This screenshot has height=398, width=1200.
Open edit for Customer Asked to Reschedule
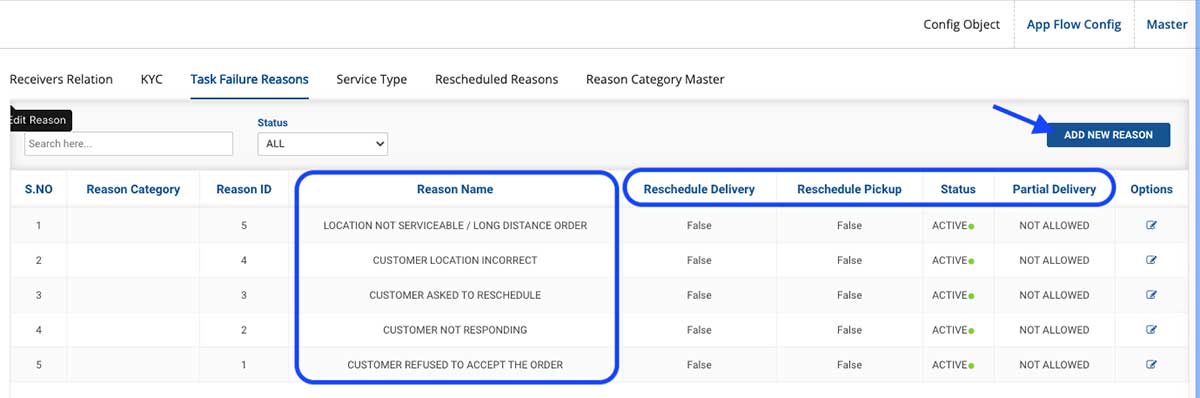pyautogui.click(x=1151, y=295)
